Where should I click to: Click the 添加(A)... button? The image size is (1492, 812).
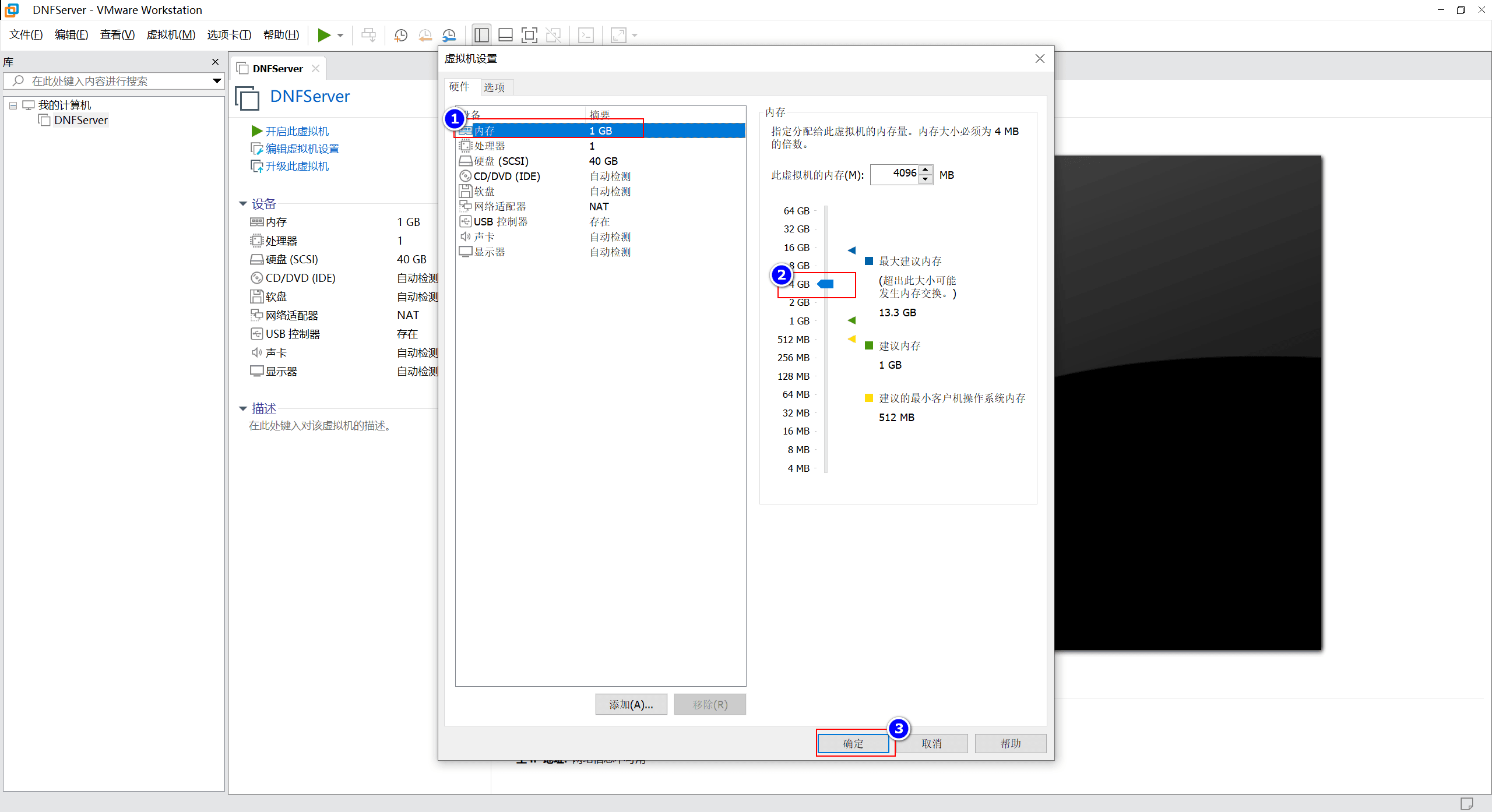pyautogui.click(x=631, y=705)
